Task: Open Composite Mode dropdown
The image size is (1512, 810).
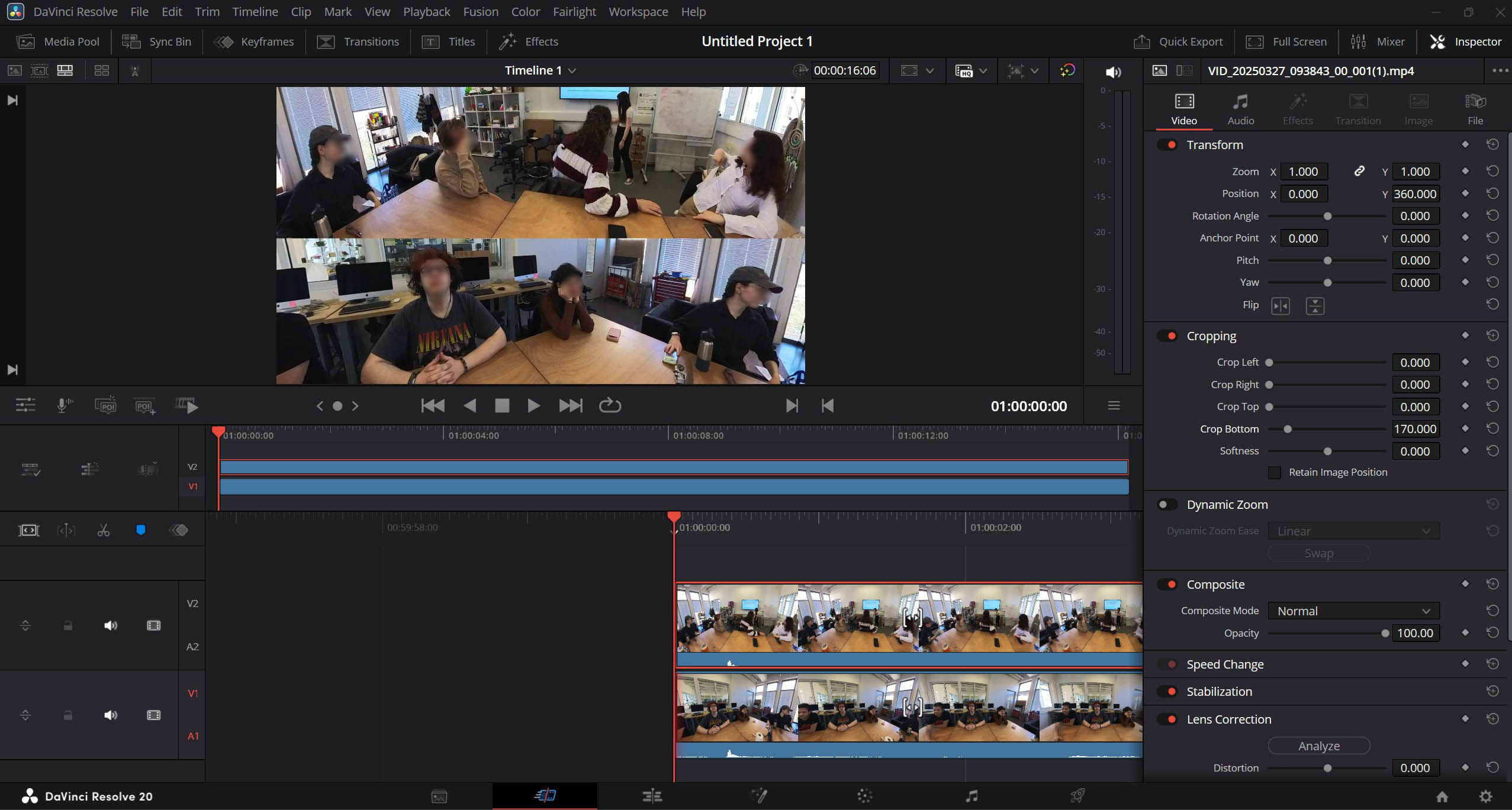Action: point(1353,611)
